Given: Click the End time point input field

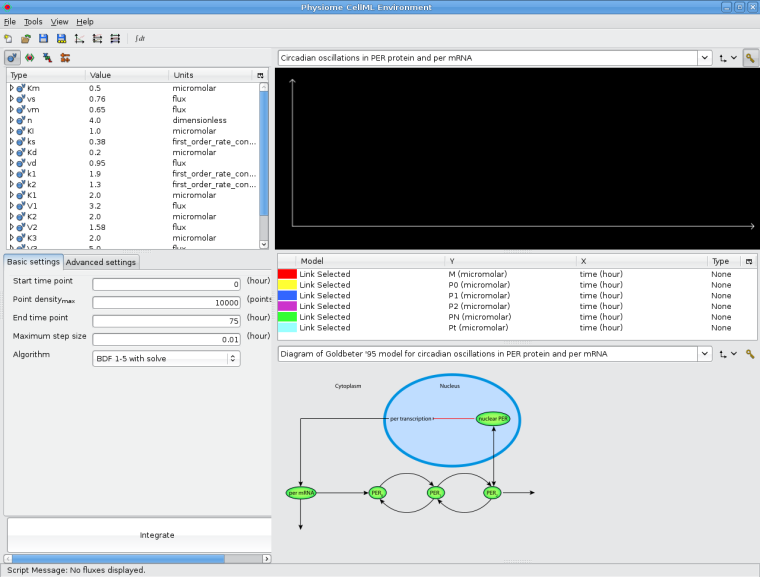Looking at the screenshot, I should point(166,321).
